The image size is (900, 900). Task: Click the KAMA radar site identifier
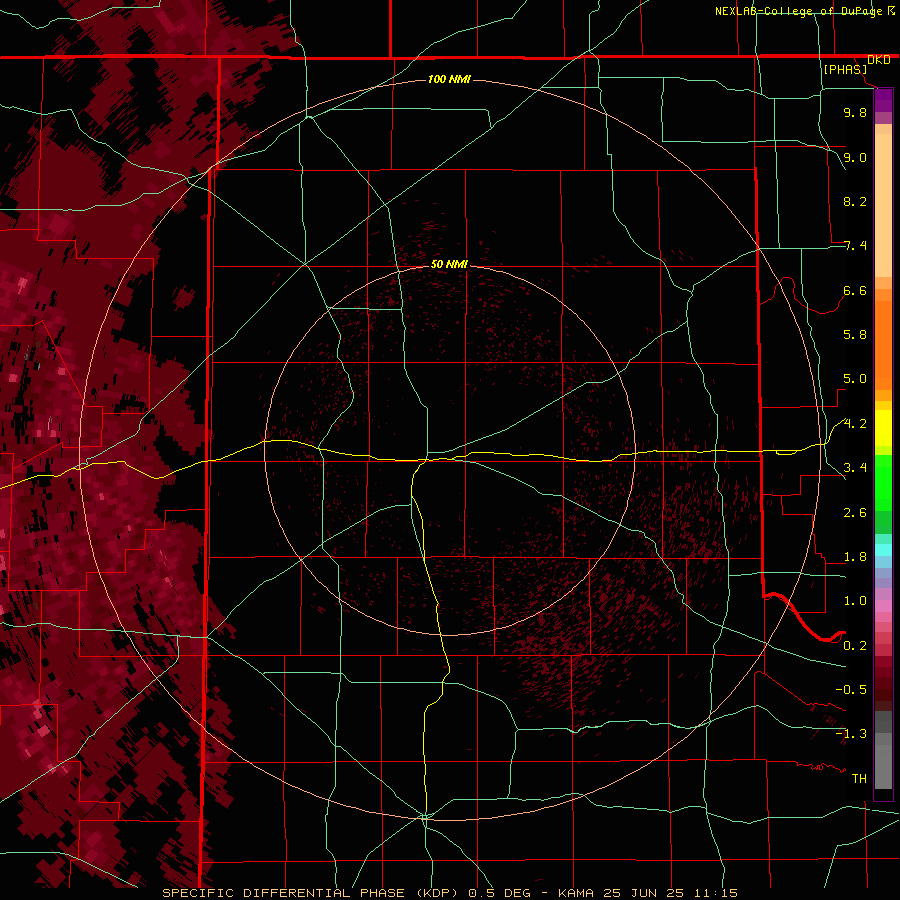(577, 893)
